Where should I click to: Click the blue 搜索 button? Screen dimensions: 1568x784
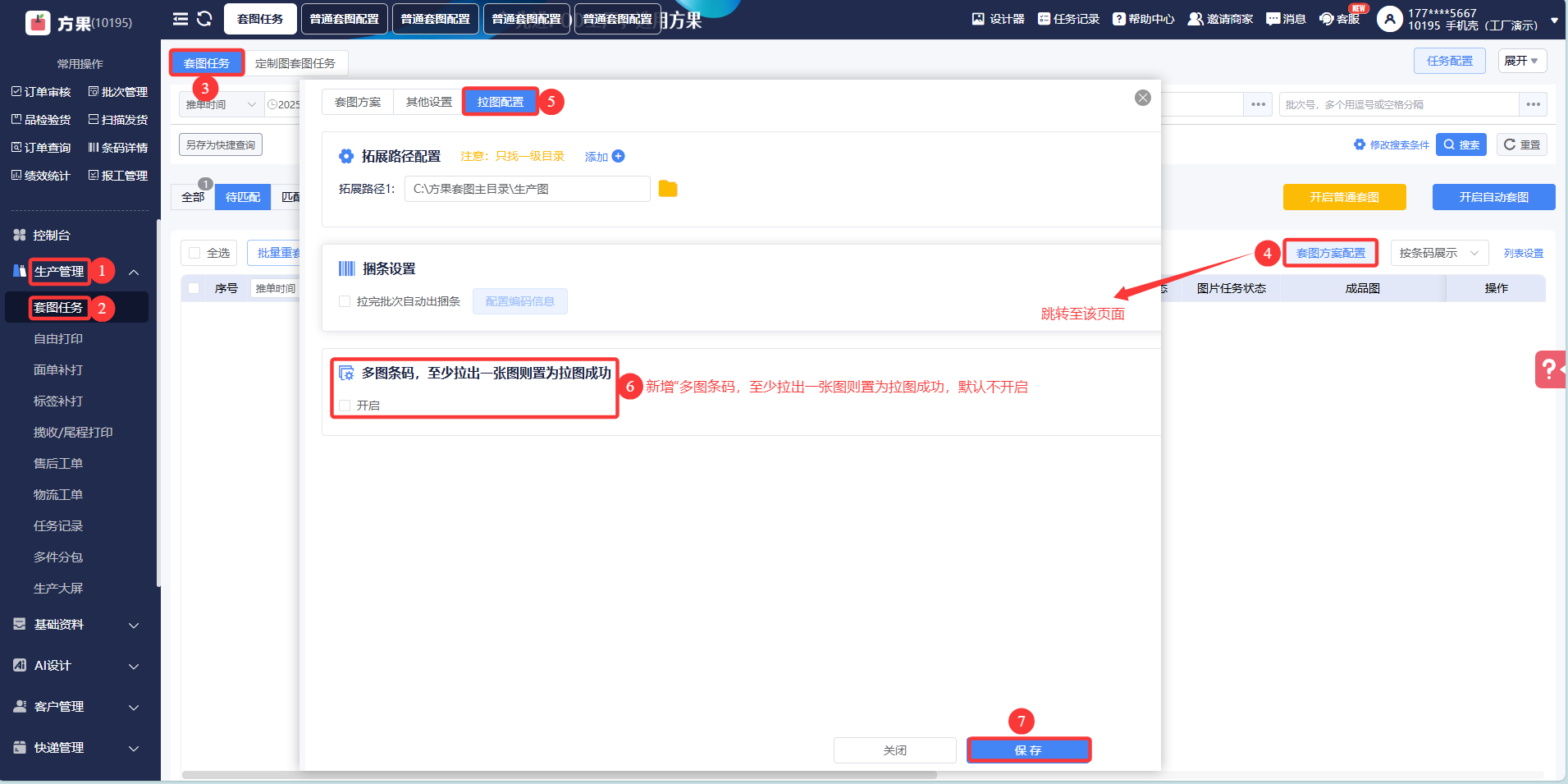(x=1461, y=144)
